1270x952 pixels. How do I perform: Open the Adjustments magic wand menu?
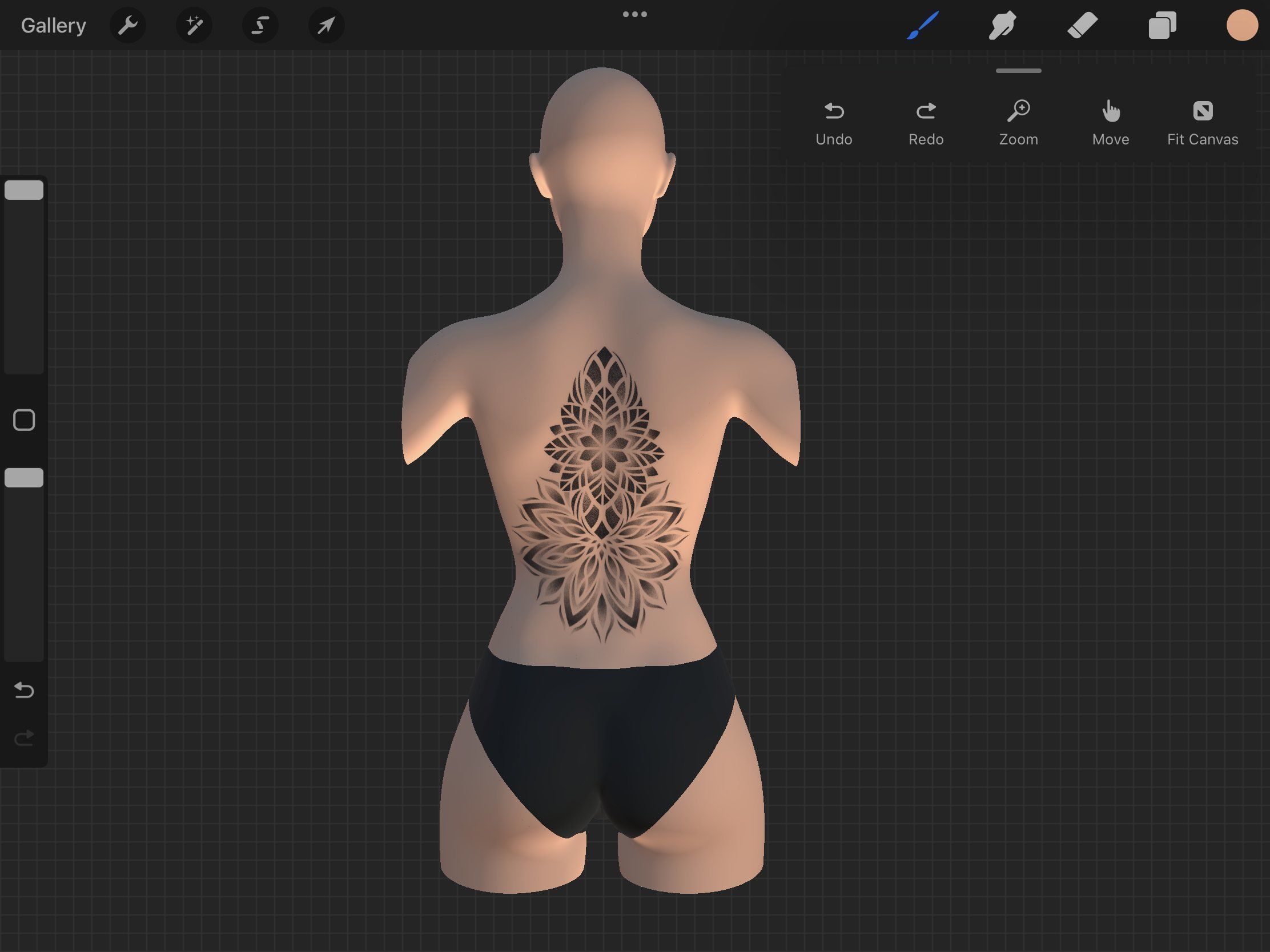click(194, 26)
